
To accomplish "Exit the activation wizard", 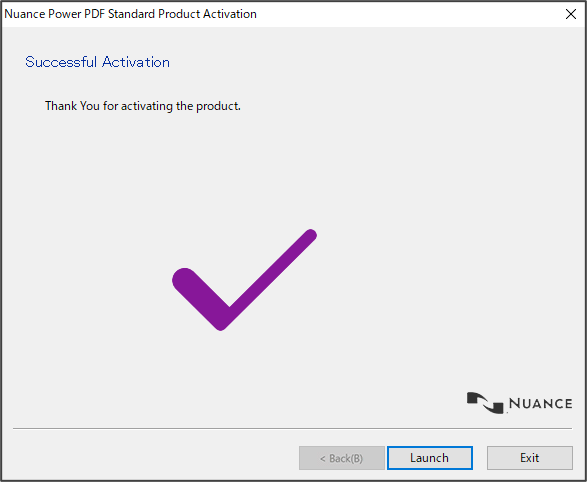I will point(529,458).
